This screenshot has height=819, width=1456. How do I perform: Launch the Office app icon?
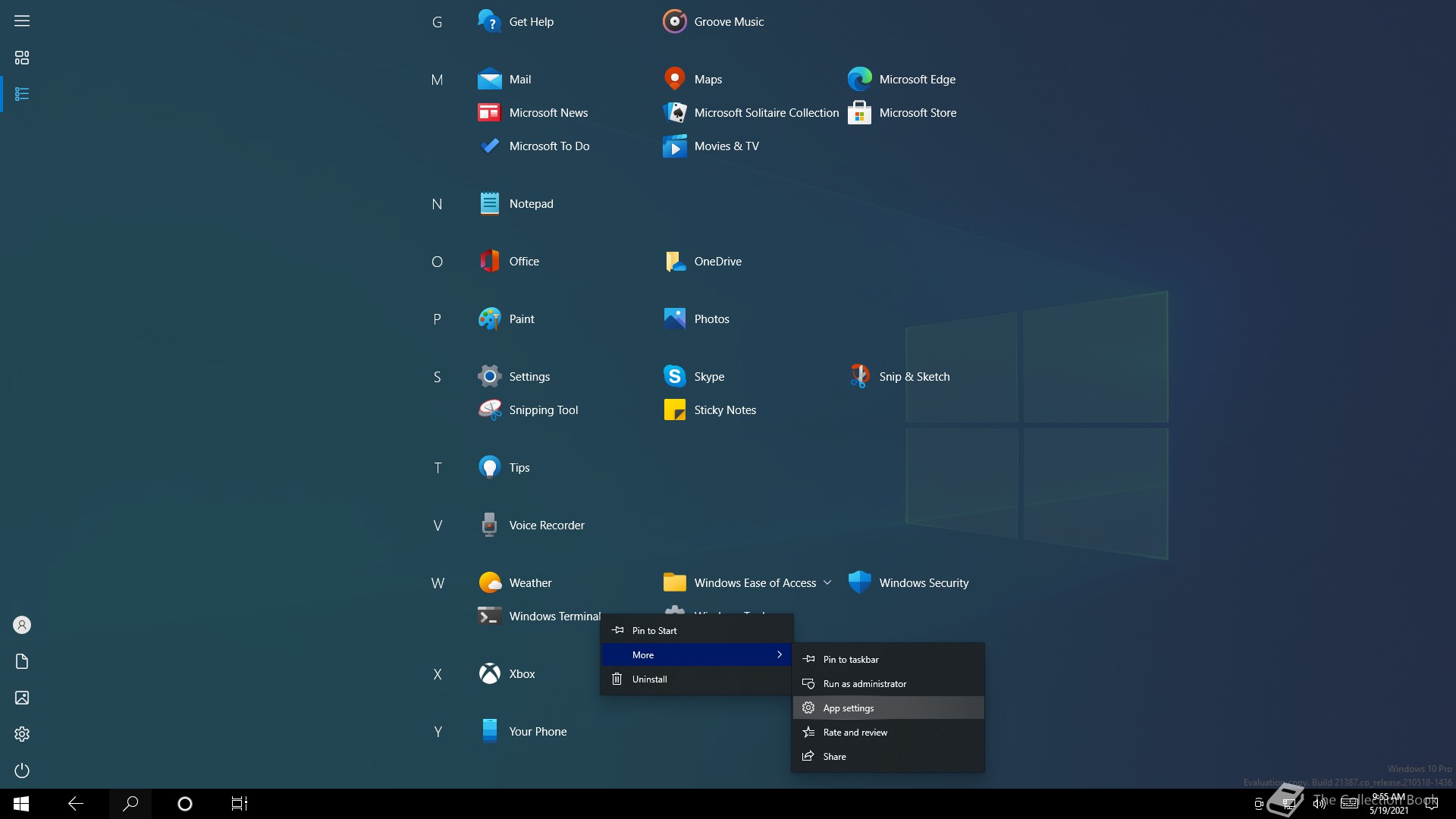pos(489,261)
